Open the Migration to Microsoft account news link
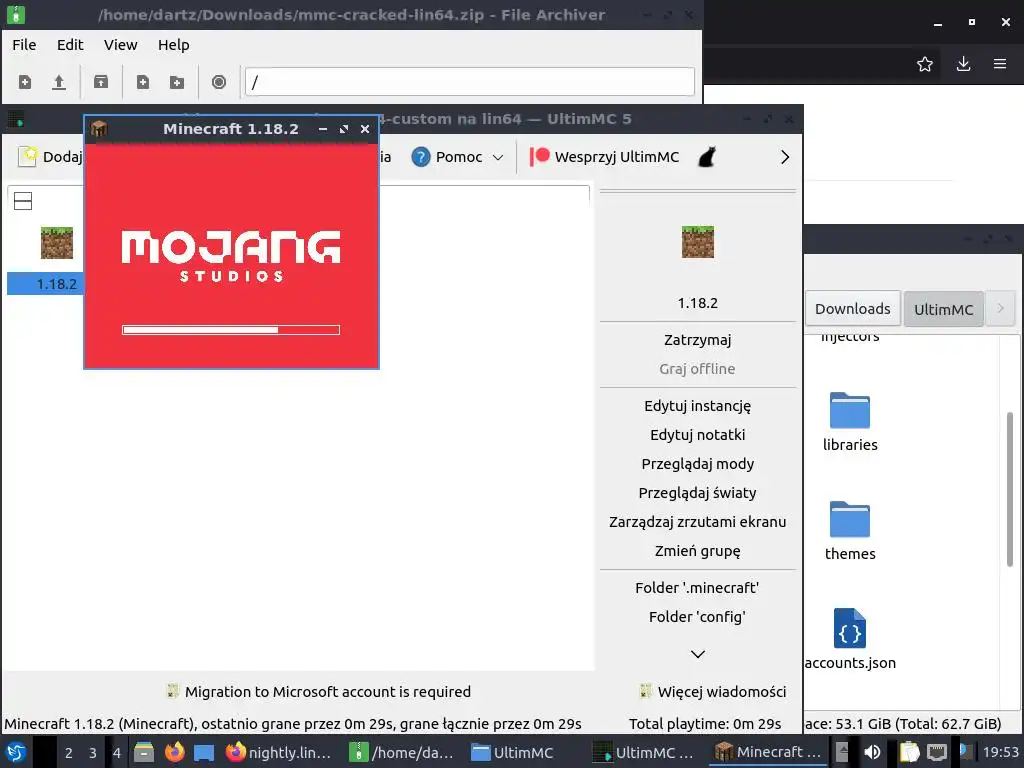Image resolution: width=1024 pixels, height=768 pixels. coord(318,692)
